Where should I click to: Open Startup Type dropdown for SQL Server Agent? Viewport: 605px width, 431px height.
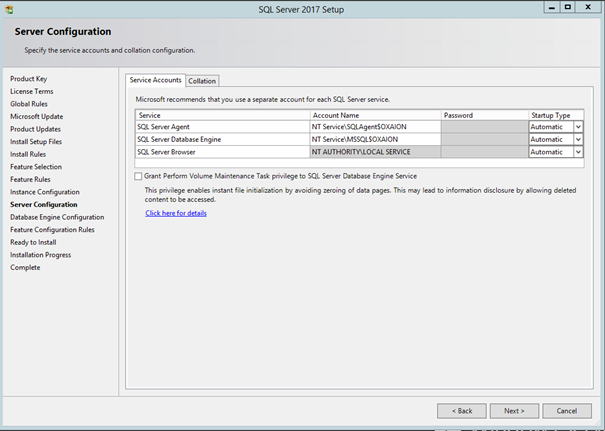pos(578,127)
